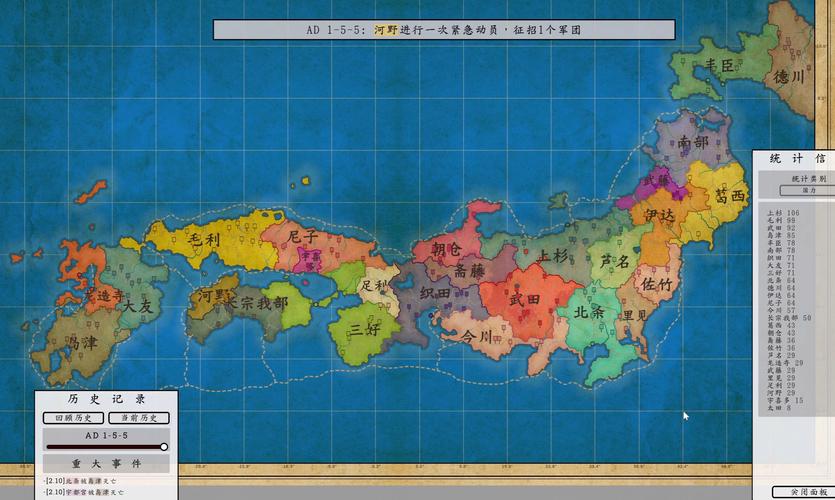Click the 河野 mobilization news banner at top

point(444,30)
